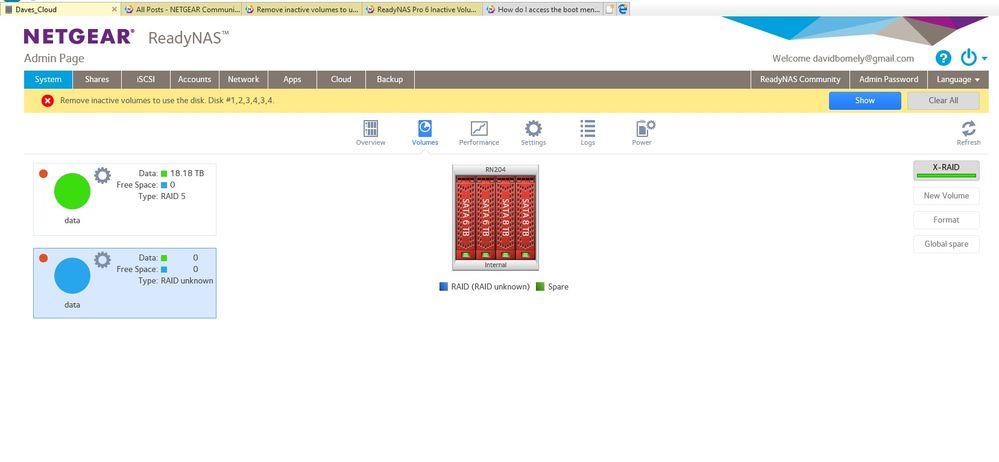Screen dimensions: 999x462
Task: Click the Global spare button
Action: coord(946,244)
